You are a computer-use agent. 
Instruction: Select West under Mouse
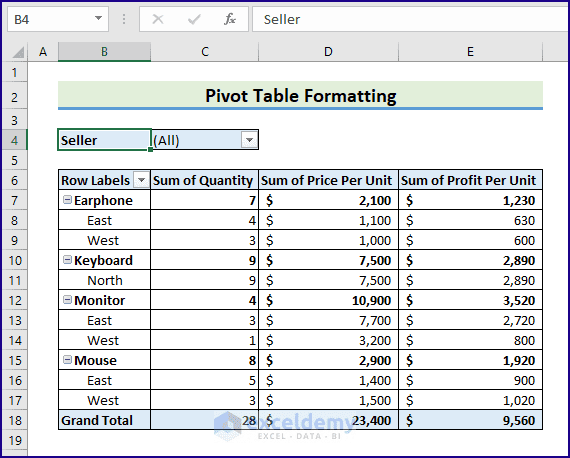click(x=104, y=400)
